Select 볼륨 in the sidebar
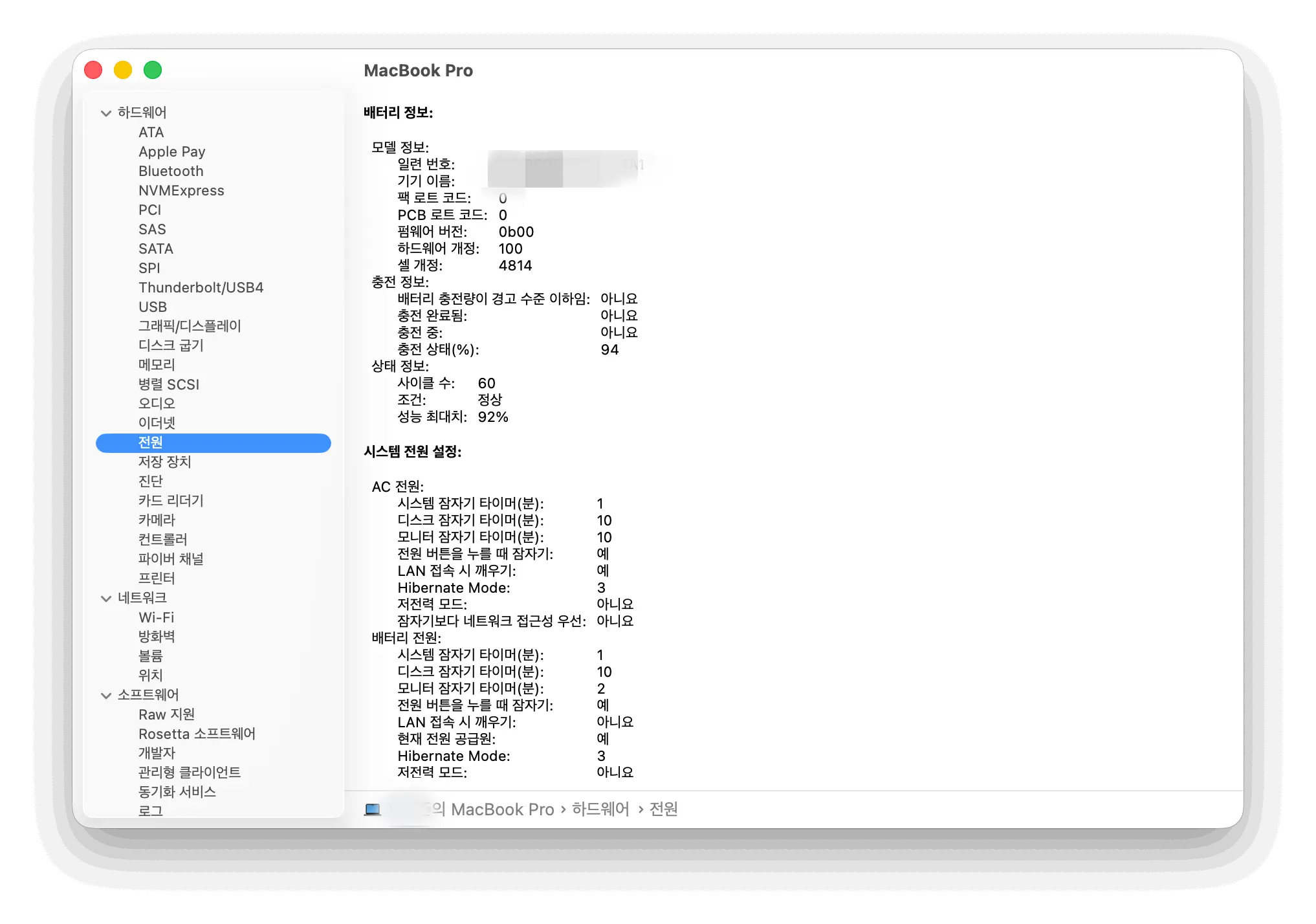 pyautogui.click(x=151, y=656)
